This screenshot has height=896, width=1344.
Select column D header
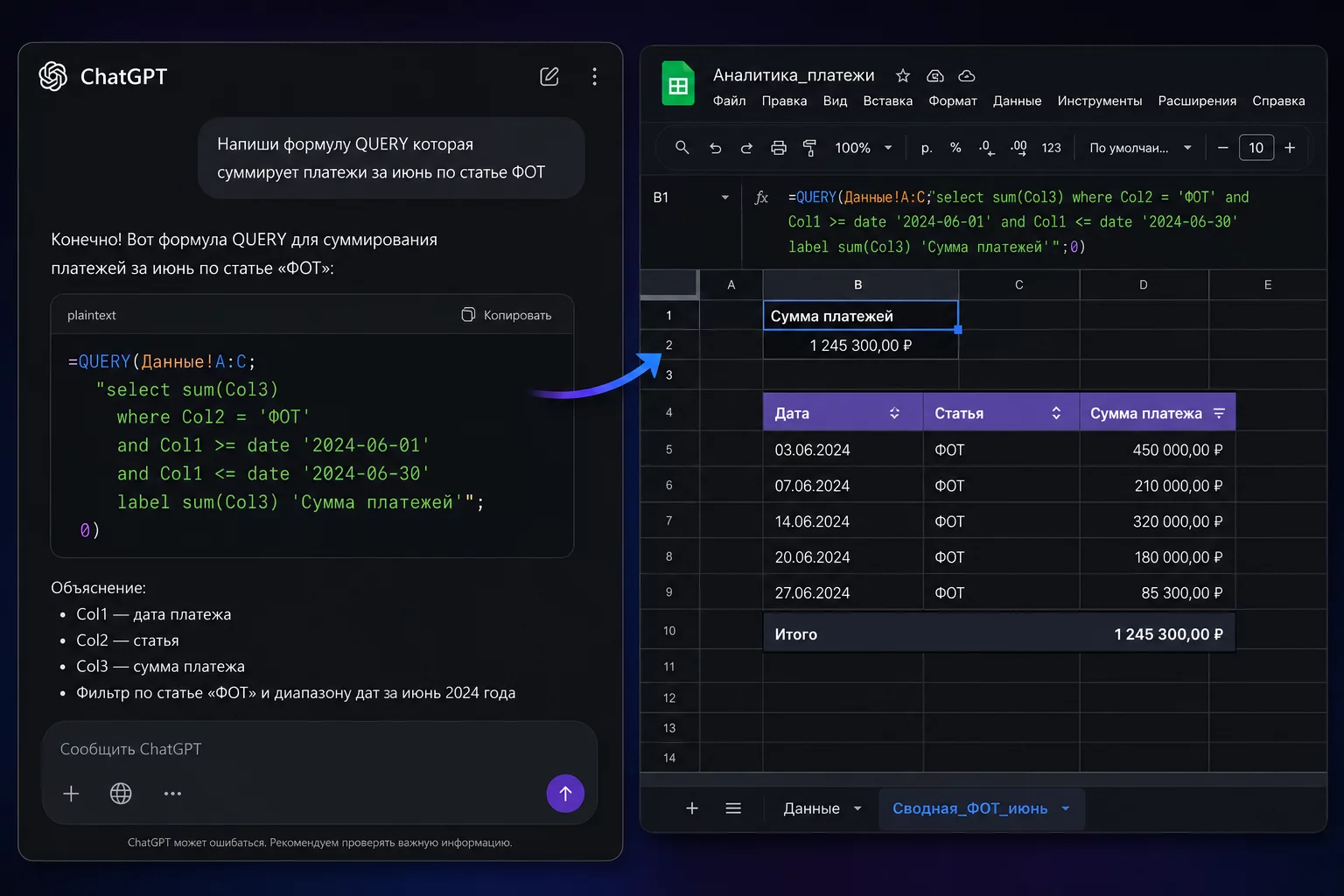1144,284
